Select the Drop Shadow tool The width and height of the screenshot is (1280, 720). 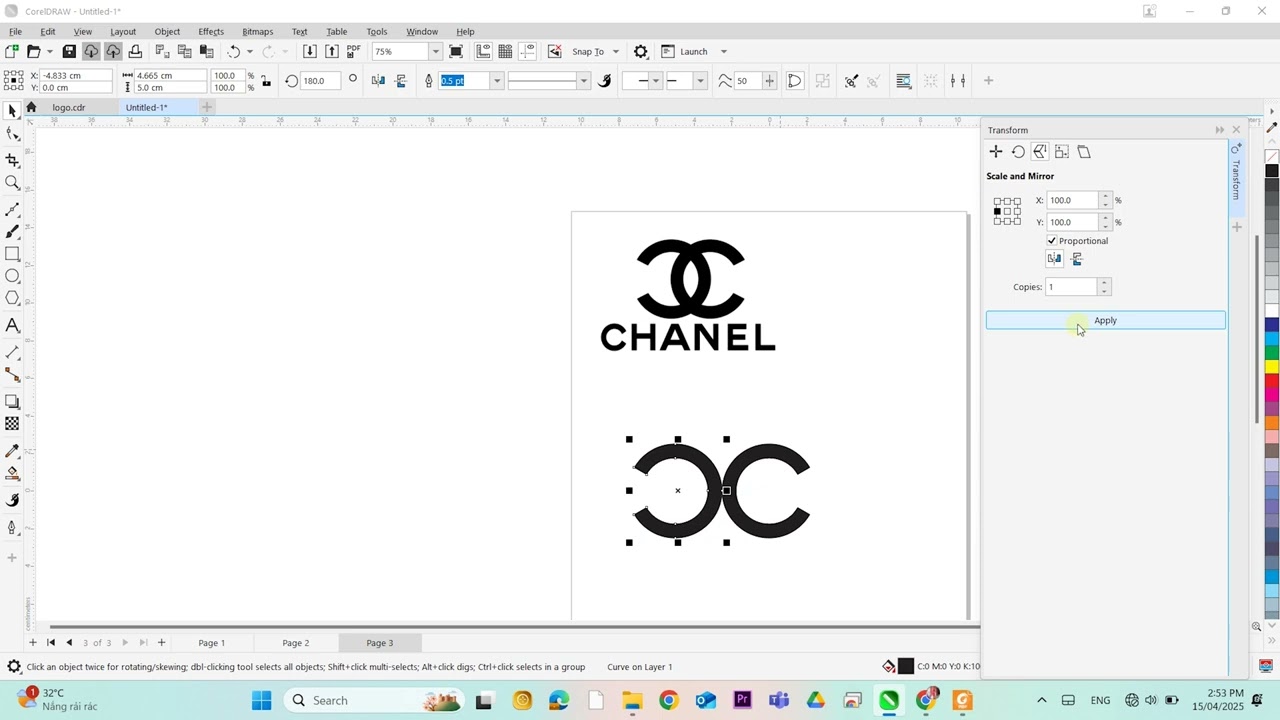[x=12, y=402]
